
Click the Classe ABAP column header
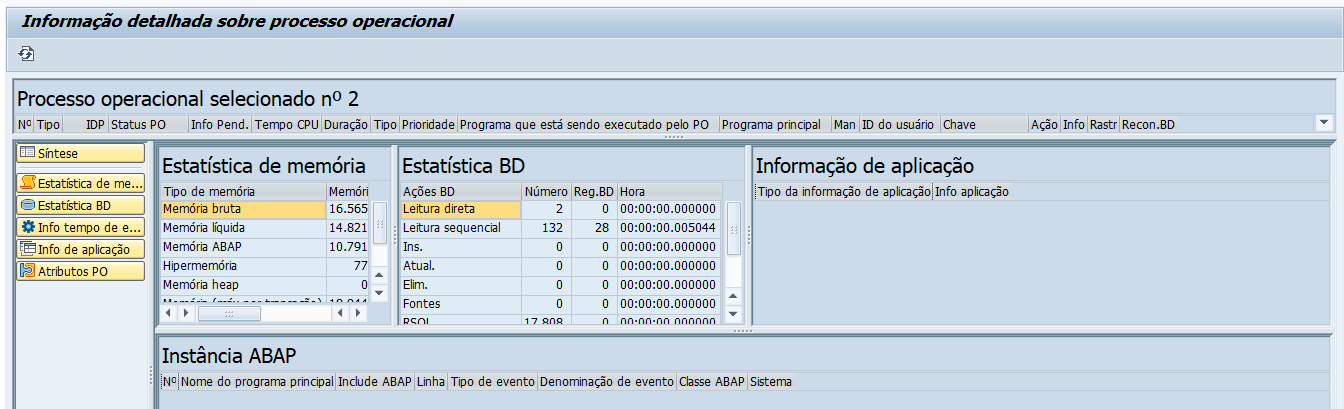(x=712, y=381)
